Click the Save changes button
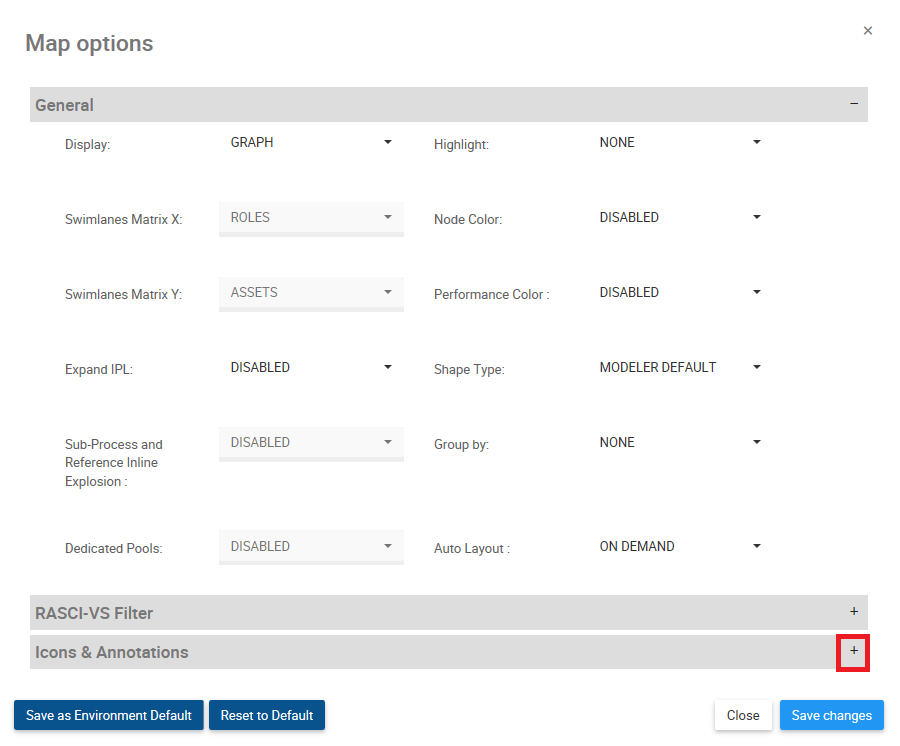 click(831, 716)
